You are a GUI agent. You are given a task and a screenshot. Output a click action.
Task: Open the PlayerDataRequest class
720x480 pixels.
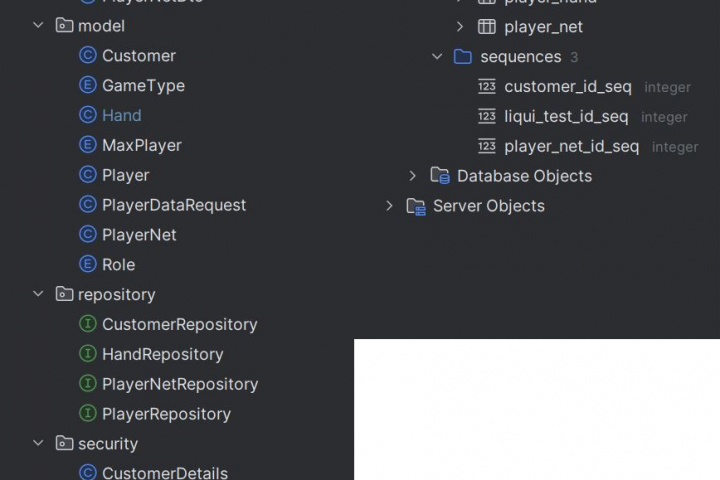pos(174,205)
